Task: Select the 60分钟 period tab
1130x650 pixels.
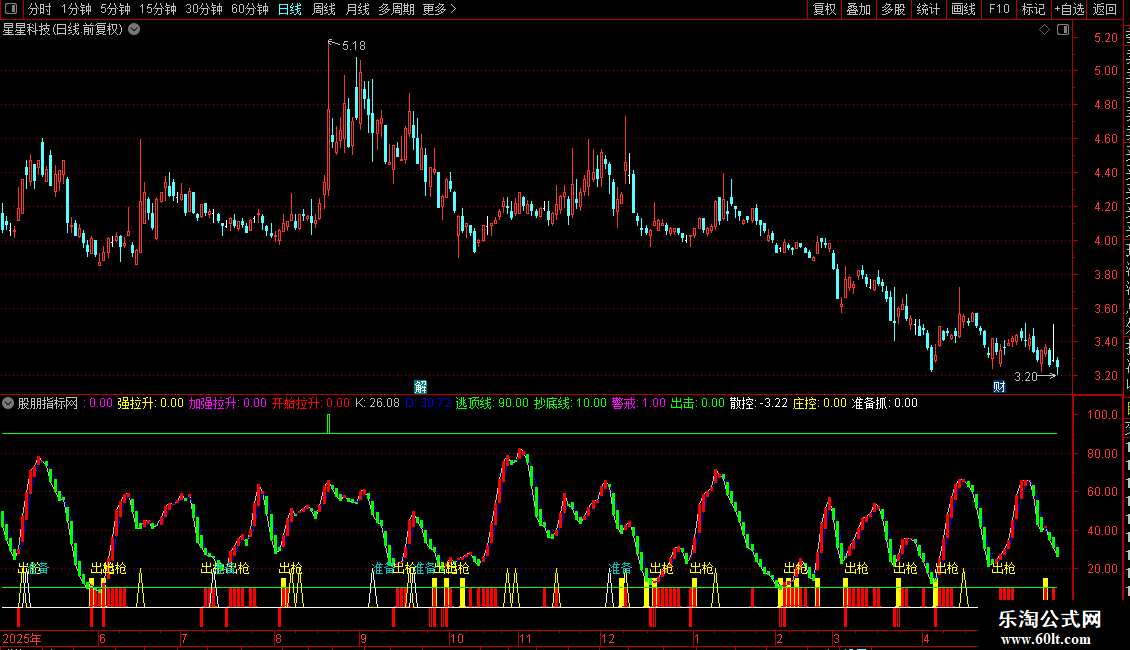Action: point(250,9)
